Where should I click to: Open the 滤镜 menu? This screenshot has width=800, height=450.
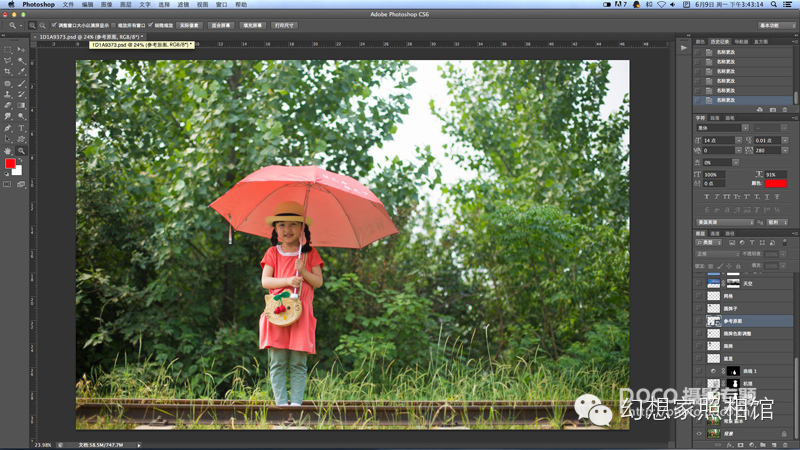coord(183,4)
